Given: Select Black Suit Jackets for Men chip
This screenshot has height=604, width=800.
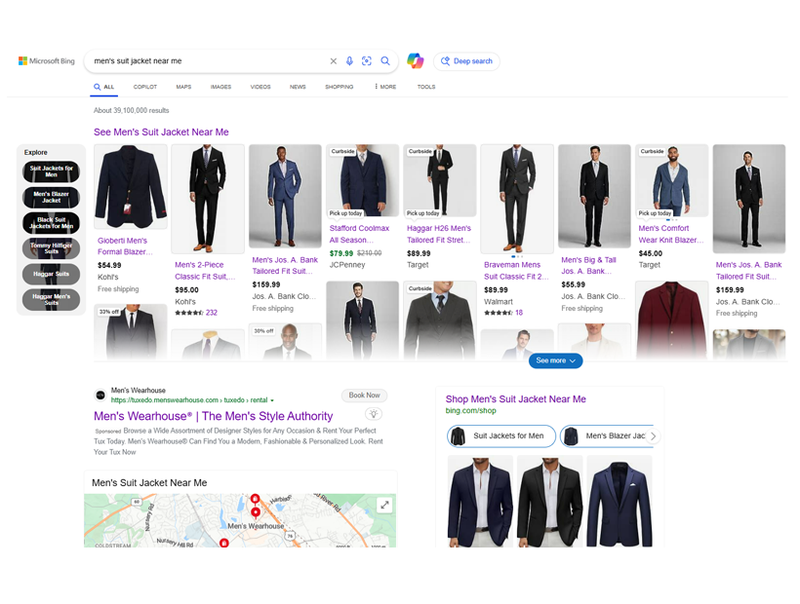Looking at the screenshot, I should [x=51, y=223].
